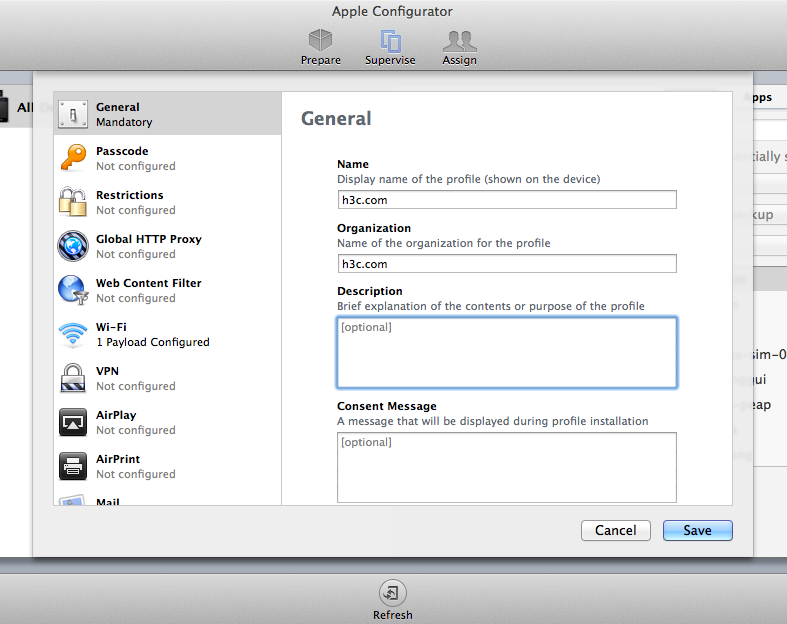Select the 'Global HTTP Proxy' label
Viewport: 787px width, 624px height.
(149, 239)
